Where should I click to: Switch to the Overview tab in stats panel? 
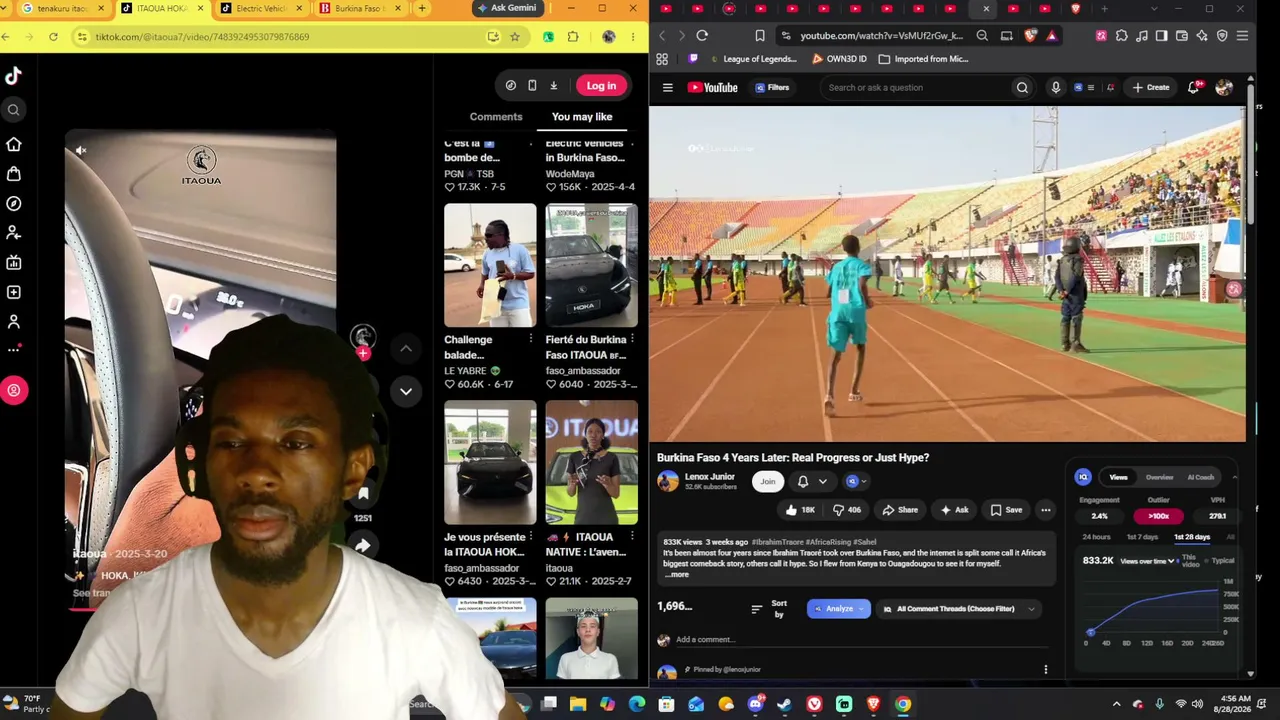(x=1160, y=478)
